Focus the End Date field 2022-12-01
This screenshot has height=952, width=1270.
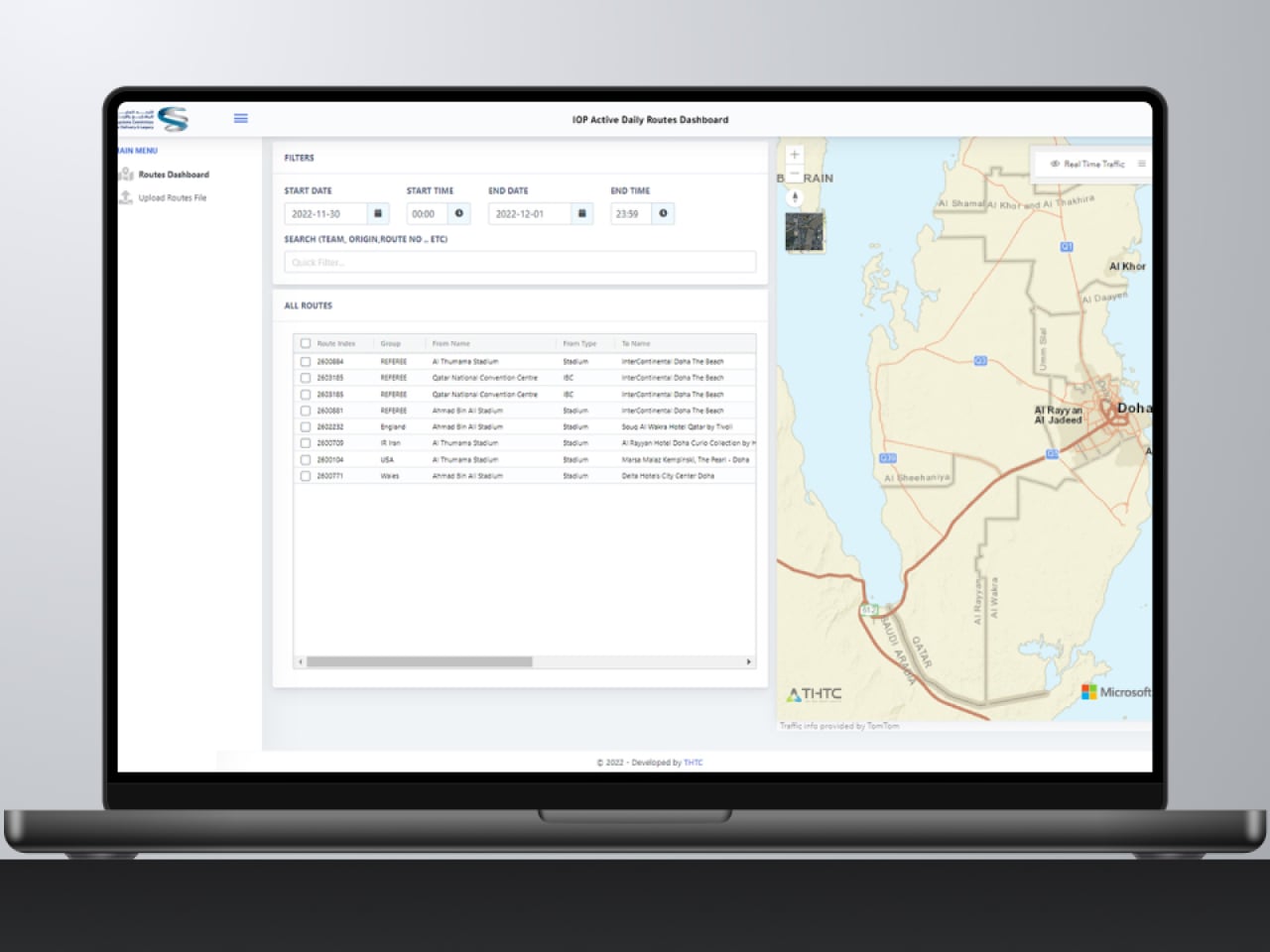[x=530, y=213]
